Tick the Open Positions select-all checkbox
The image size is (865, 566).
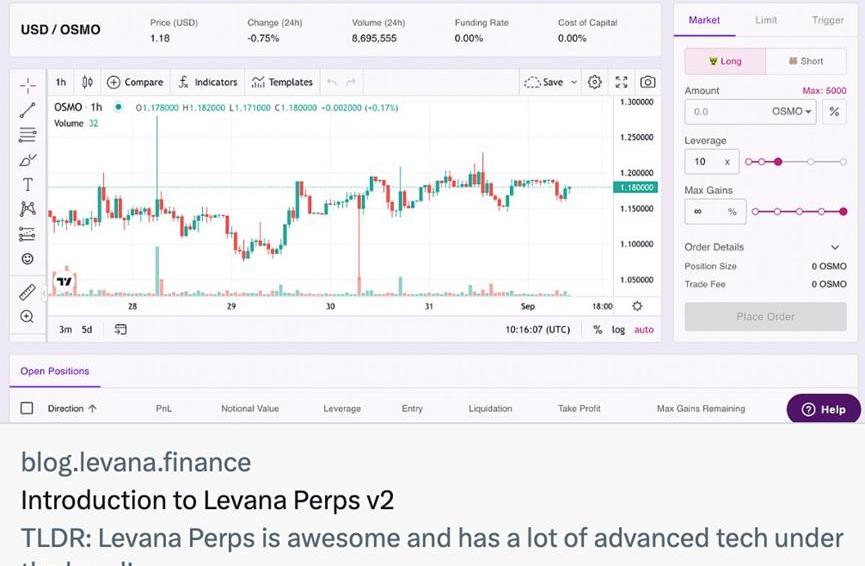27,408
